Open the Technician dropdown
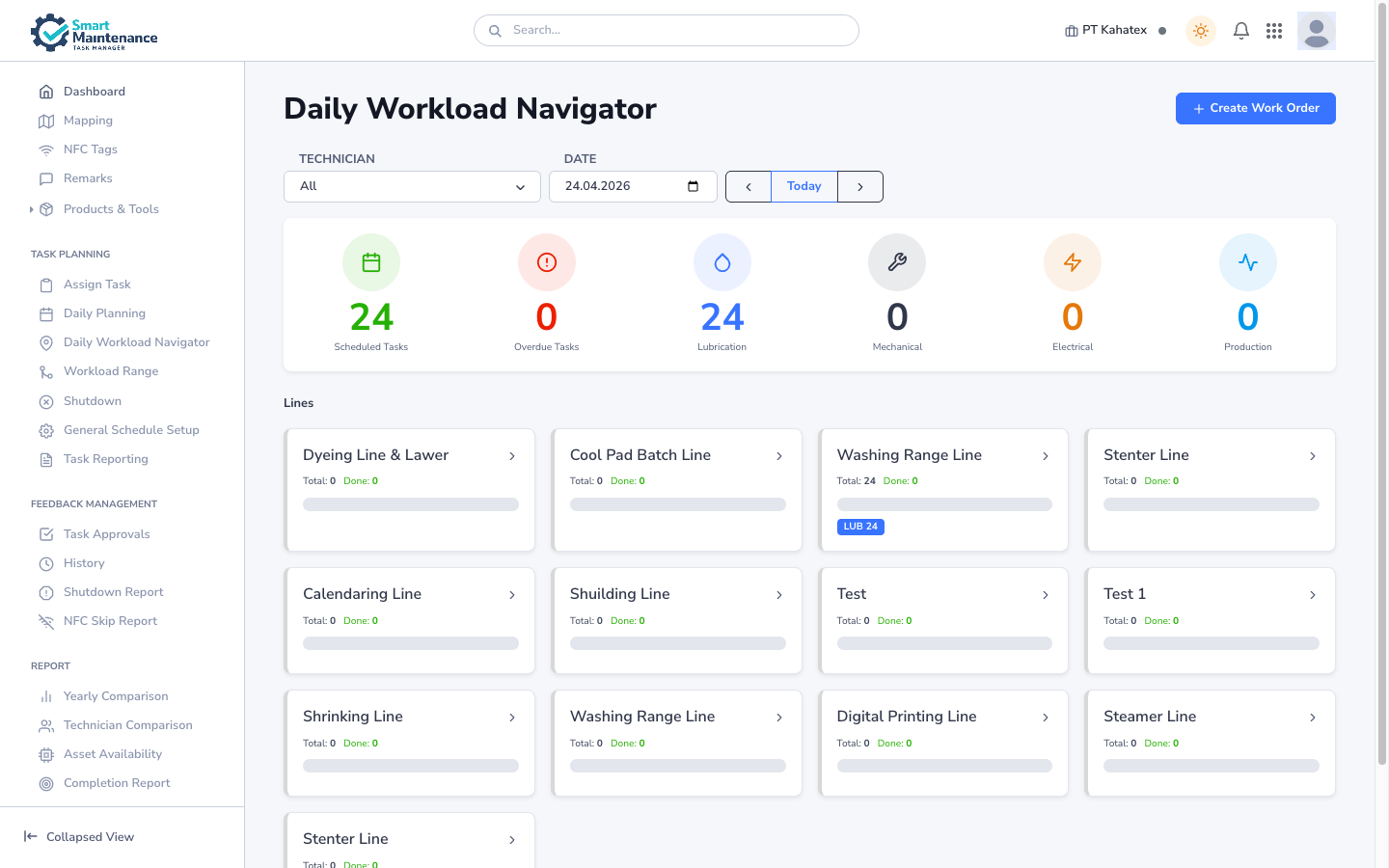 [412, 187]
